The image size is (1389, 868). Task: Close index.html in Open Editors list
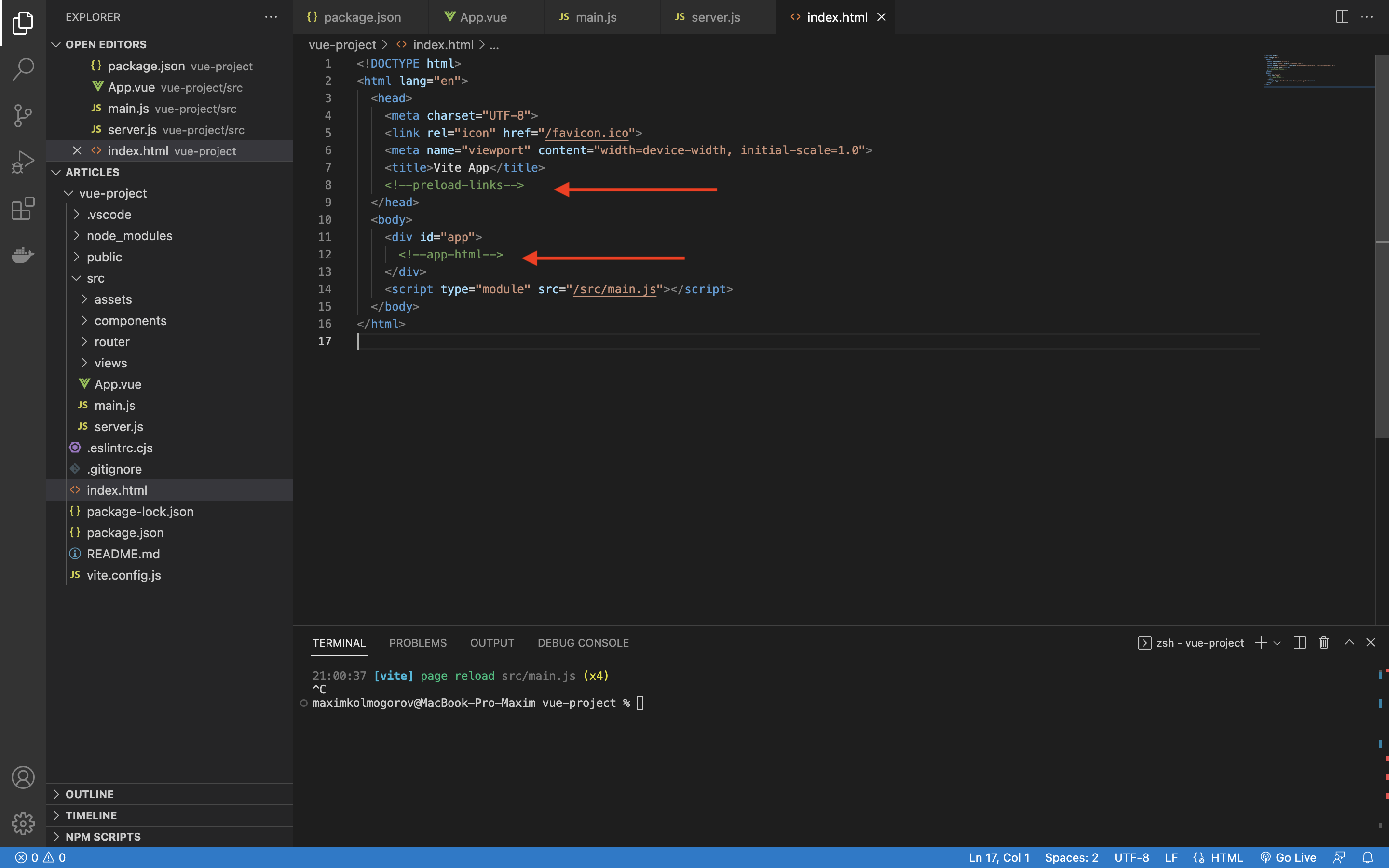(x=77, y=150)
